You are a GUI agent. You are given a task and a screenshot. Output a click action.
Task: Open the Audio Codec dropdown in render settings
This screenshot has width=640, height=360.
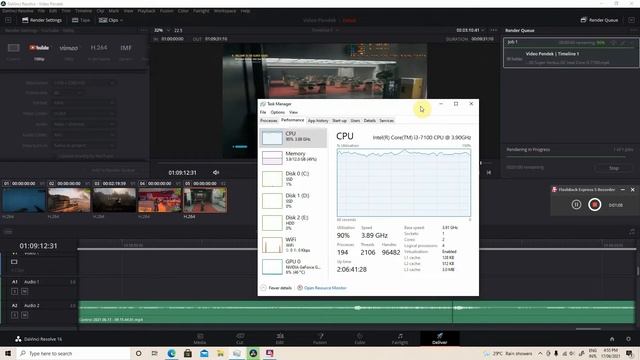tap(84, 135)
